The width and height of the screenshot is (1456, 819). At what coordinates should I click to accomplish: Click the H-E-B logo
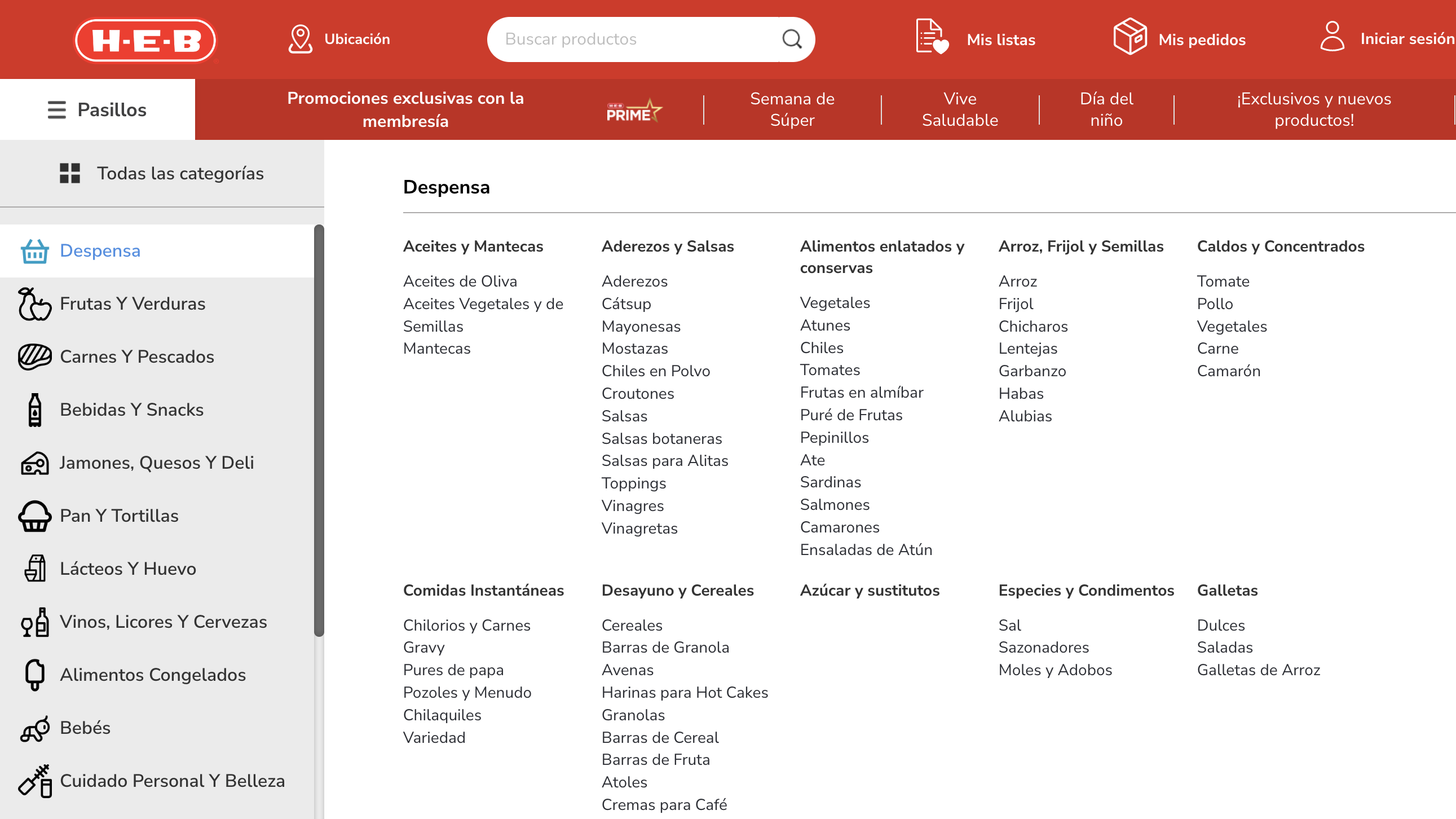(x=146, y=40)
